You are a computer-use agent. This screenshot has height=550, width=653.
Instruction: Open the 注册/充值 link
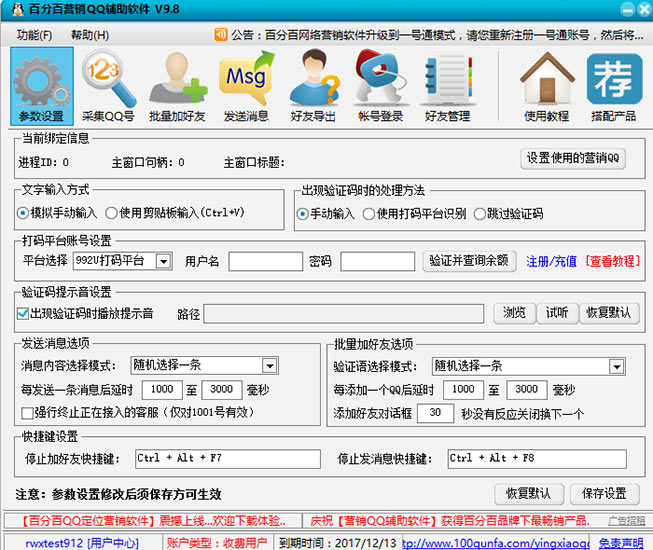(x=551, y=261)
